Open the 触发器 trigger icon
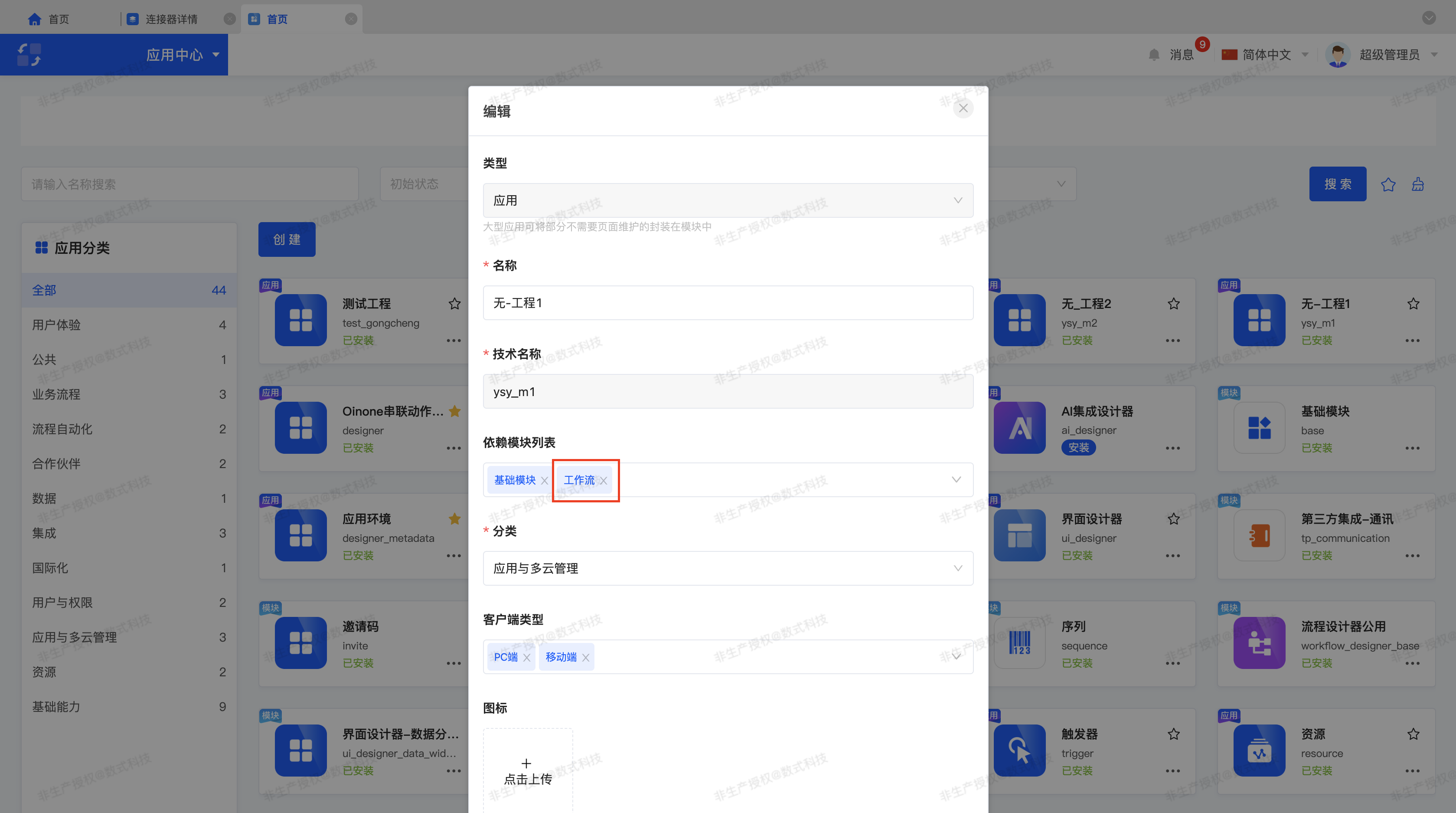 click(1020, 750)
